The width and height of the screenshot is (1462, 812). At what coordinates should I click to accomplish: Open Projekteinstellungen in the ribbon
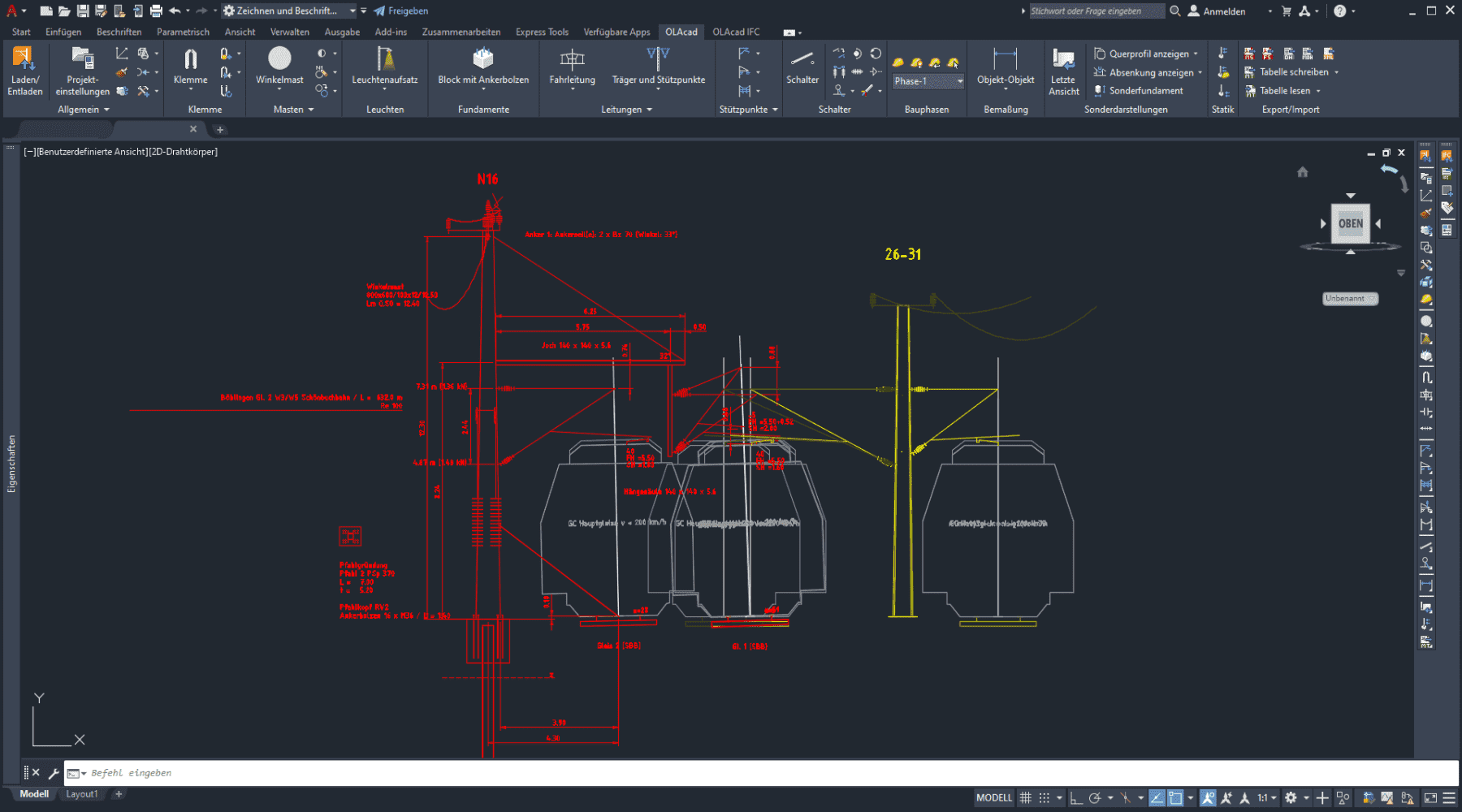(x=82, y=60)
